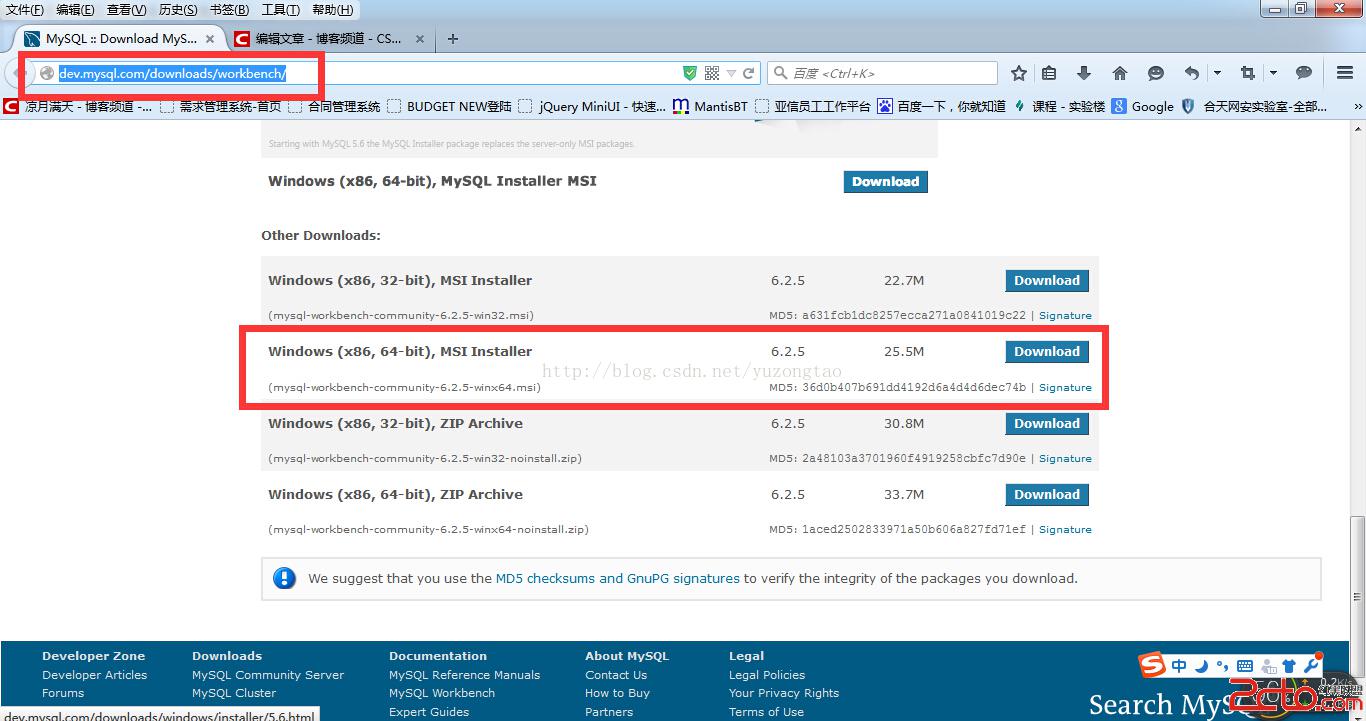Click the user account icon in IME bar
Viewport: 1366px width, 721px height.
click(x=1267, y=666)
